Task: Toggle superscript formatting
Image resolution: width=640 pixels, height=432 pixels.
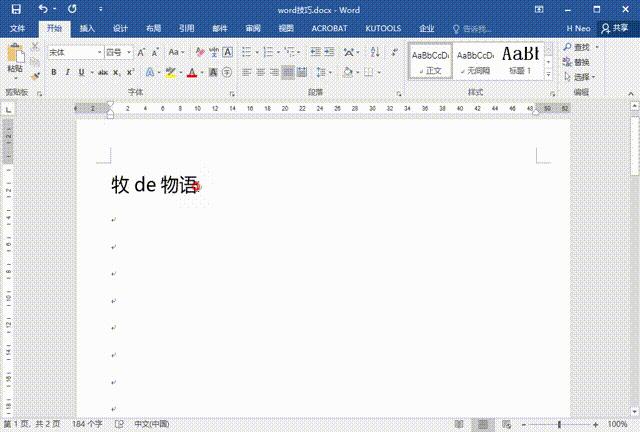Action: coord(130,72)
